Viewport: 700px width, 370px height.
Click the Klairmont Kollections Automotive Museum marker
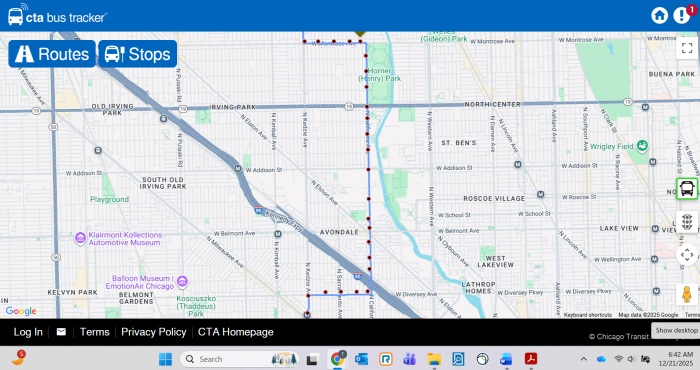[x=80, y=238]
